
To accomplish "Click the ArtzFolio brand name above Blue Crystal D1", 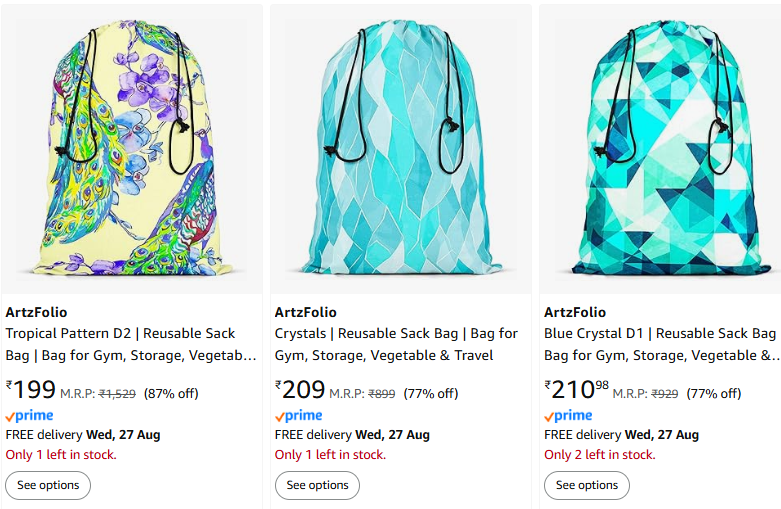I will (x=575, y=312).
